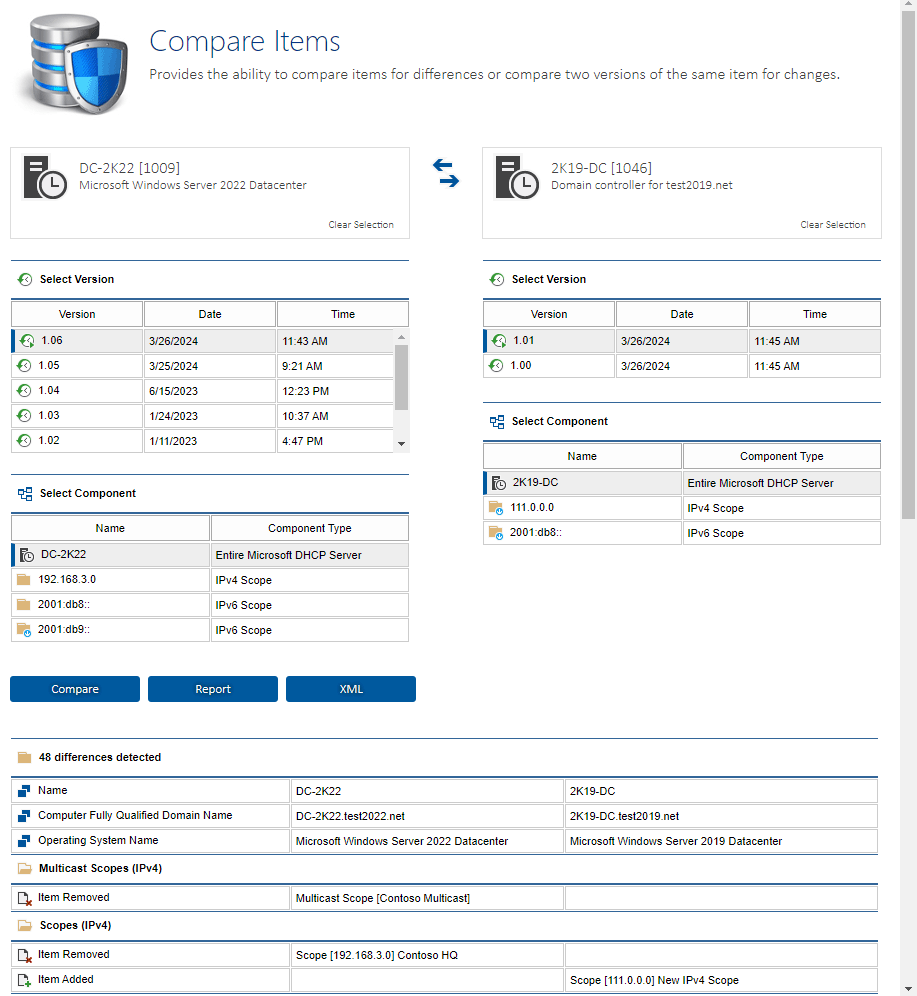The height and width of the screenshot is (996, 917).
Task: Select the 6/15/2023 date cell
Action: [210, 391]
